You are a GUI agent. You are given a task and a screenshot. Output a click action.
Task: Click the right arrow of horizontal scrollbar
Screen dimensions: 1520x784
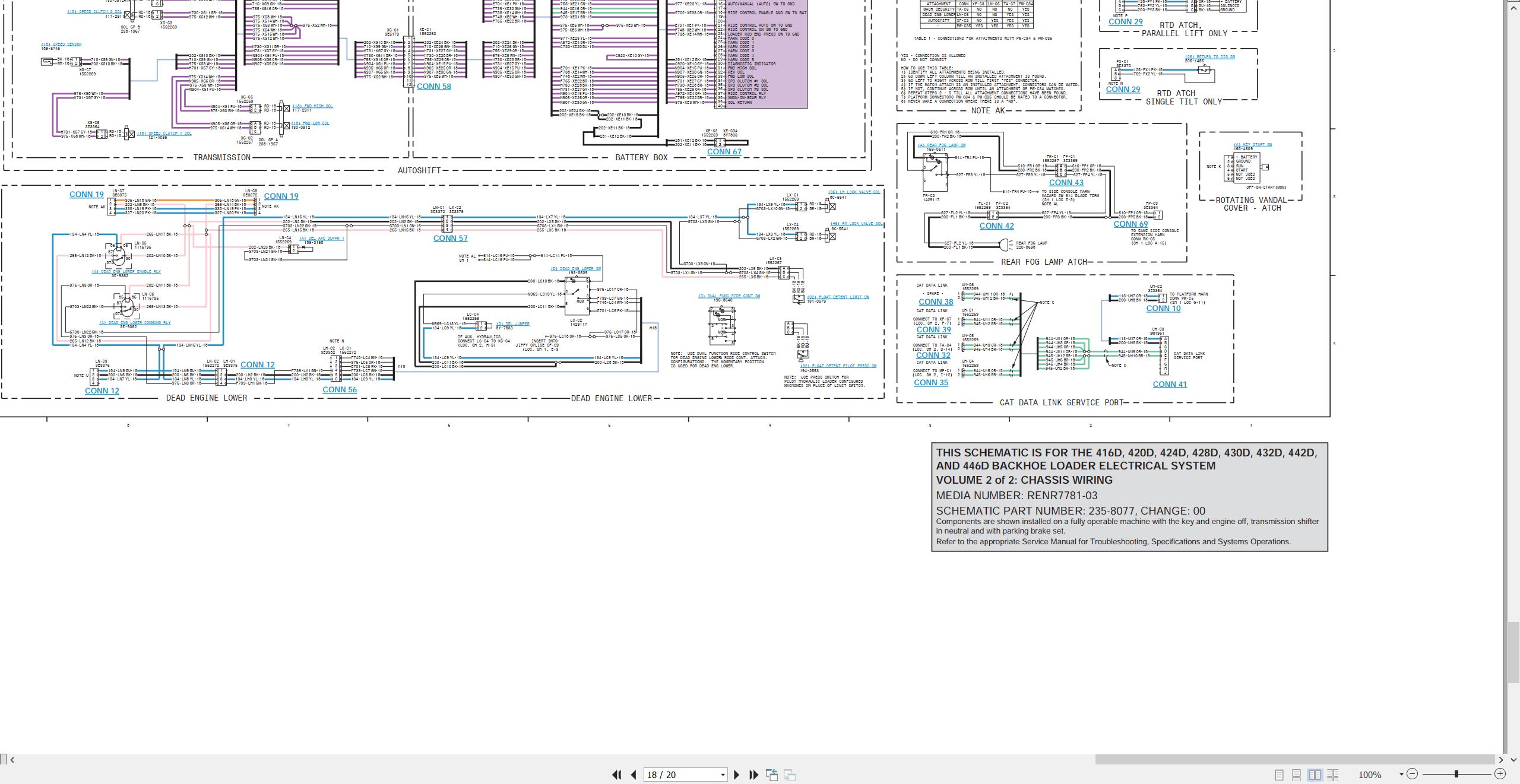(x=1501, y=760)
